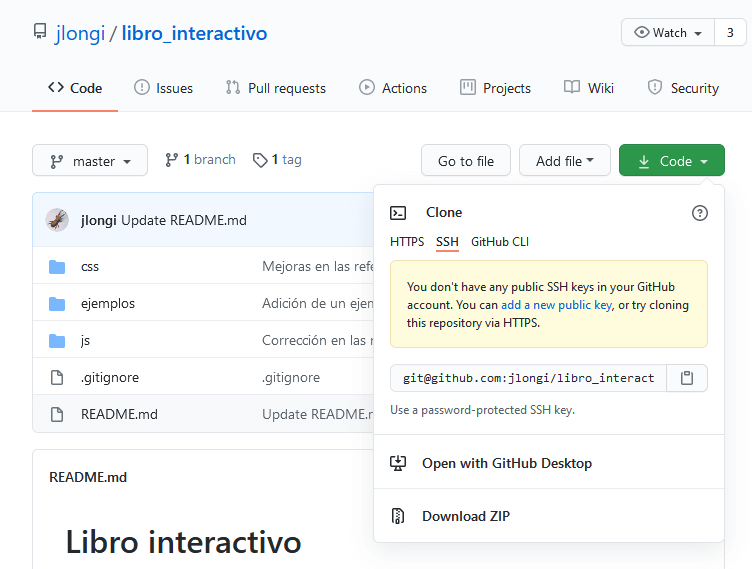Open the Issues tab
Screen dimensions: 752x569
tap(164, 88)
